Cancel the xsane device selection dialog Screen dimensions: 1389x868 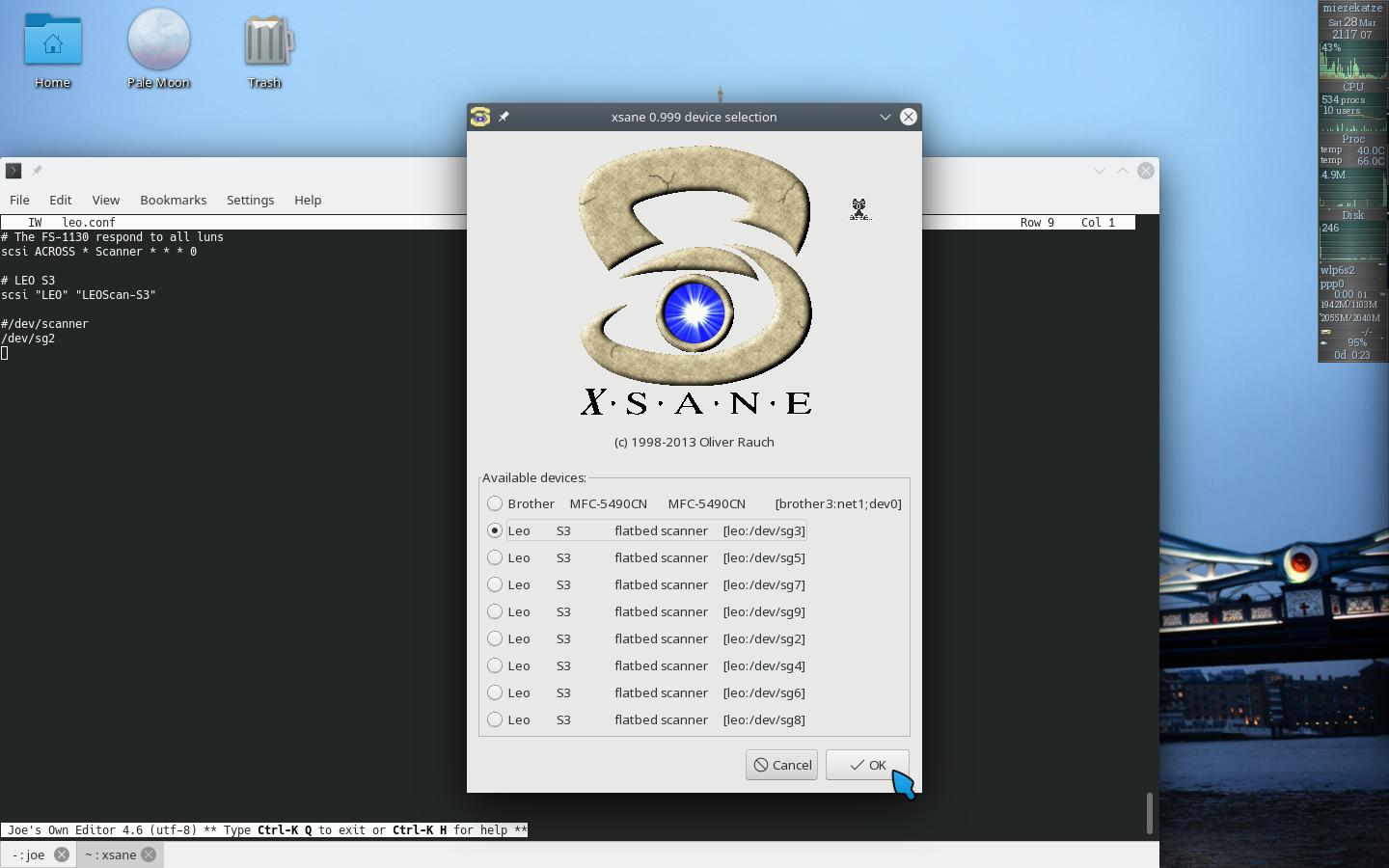click(x=781, y=765)
